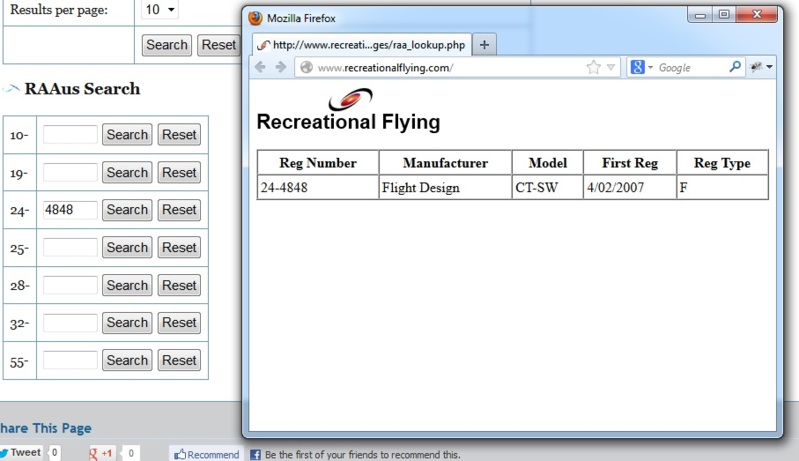Go back with Firefox back arrow
Screen dimensions: 799x461
point(260,67)
